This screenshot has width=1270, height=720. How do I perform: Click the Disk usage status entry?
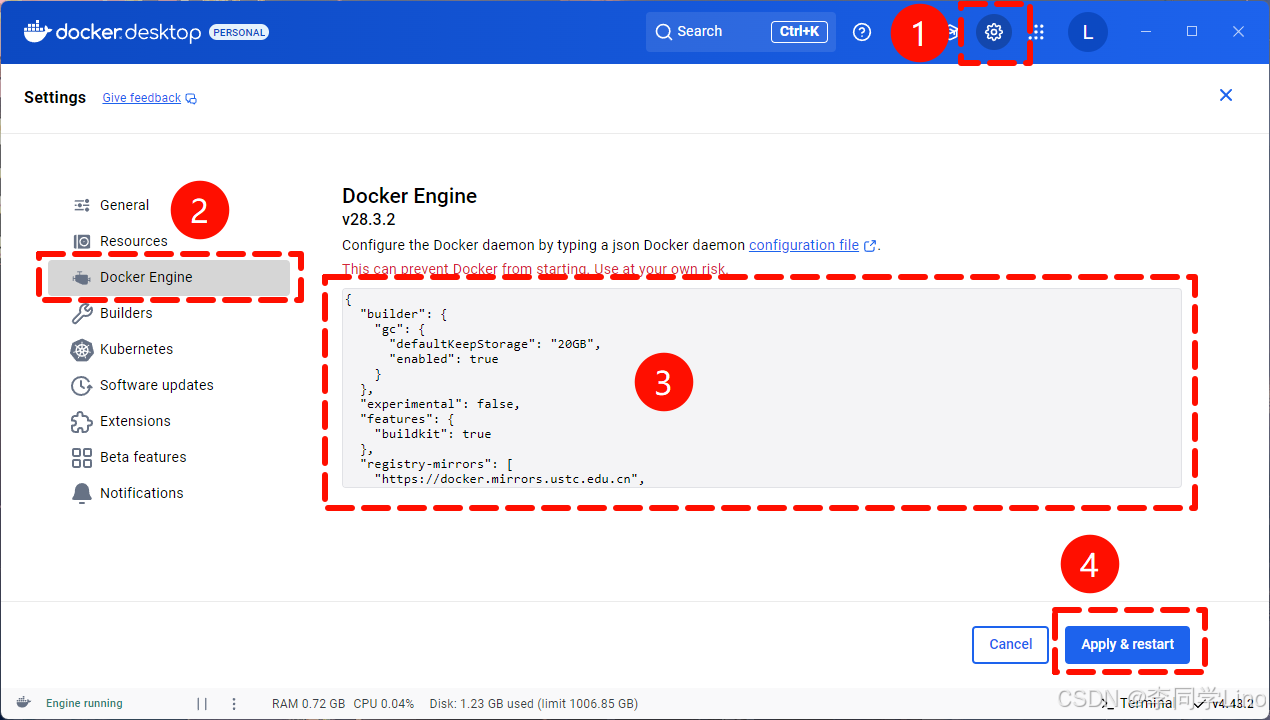[x=533, y=704]
